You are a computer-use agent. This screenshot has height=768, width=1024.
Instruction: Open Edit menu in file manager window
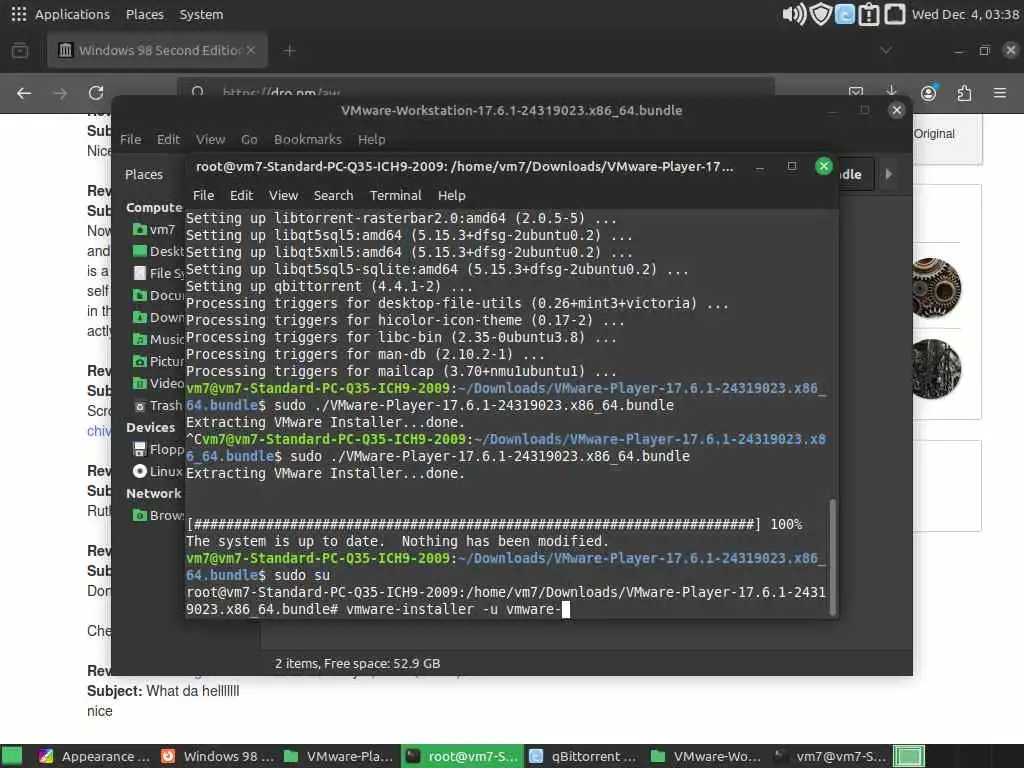tap(168, 139)
